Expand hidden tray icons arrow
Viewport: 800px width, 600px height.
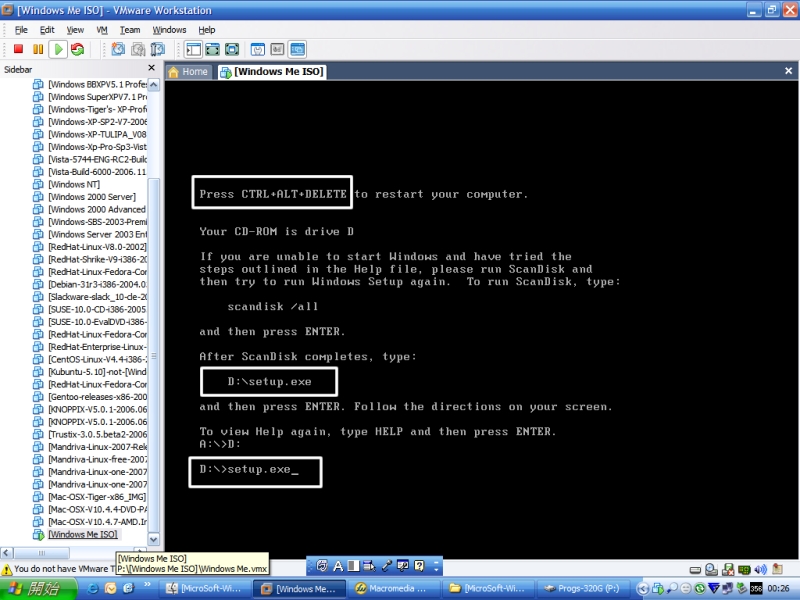coord(643,589)
